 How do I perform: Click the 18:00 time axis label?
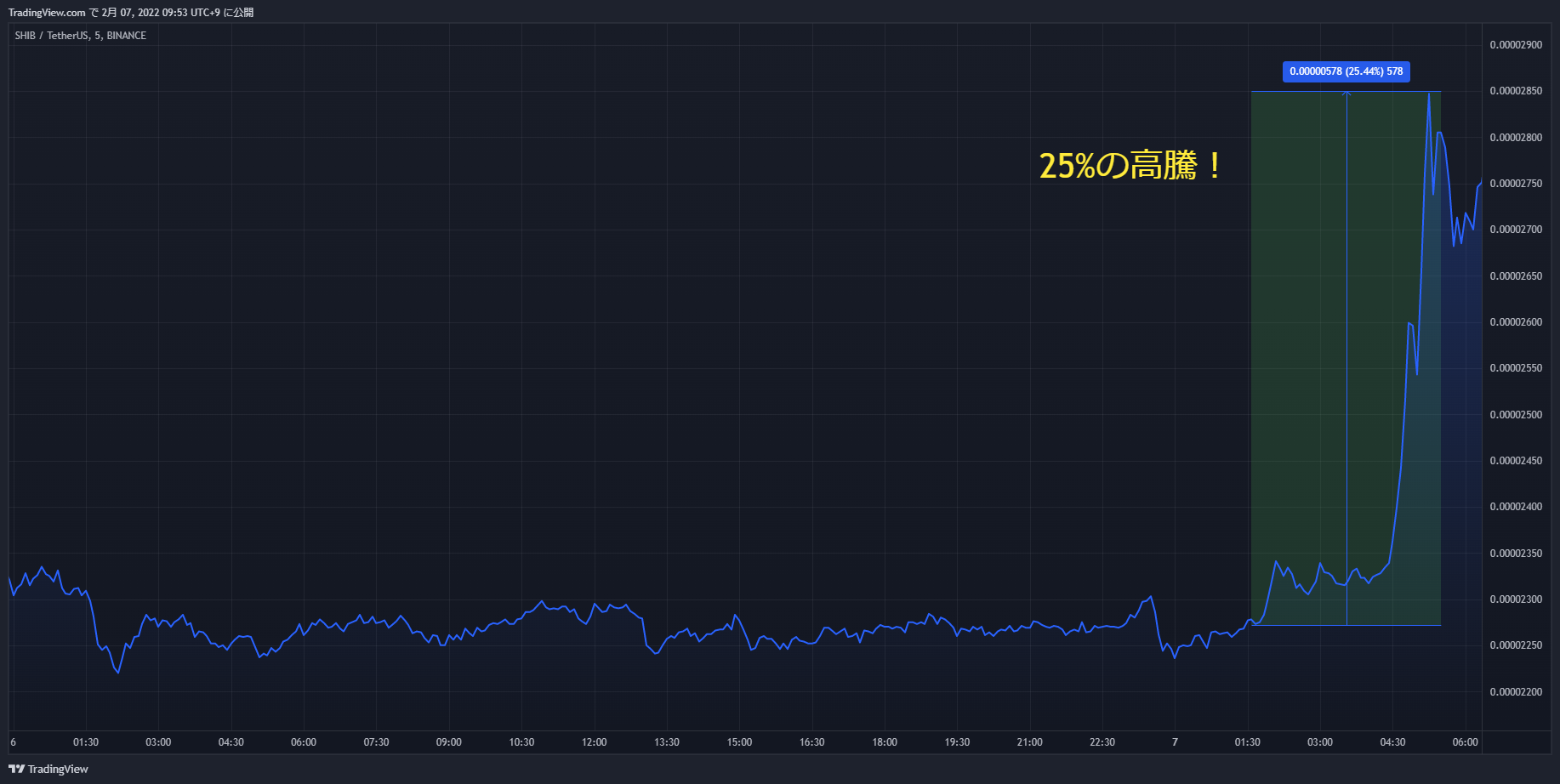pos(885,742)
